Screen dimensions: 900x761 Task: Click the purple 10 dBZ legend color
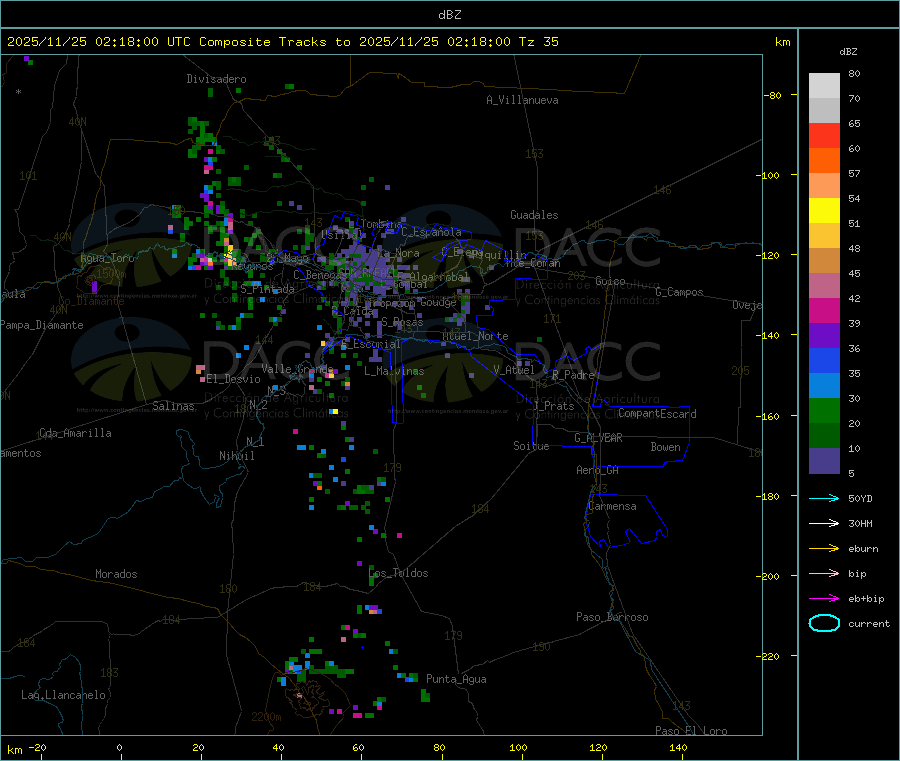(x=824, y=461)
